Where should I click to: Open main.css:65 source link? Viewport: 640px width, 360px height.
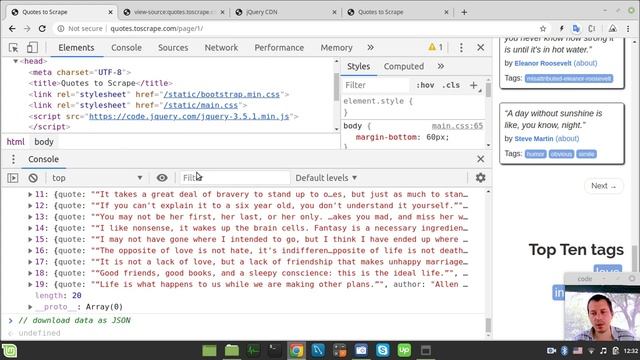[457, 126]
